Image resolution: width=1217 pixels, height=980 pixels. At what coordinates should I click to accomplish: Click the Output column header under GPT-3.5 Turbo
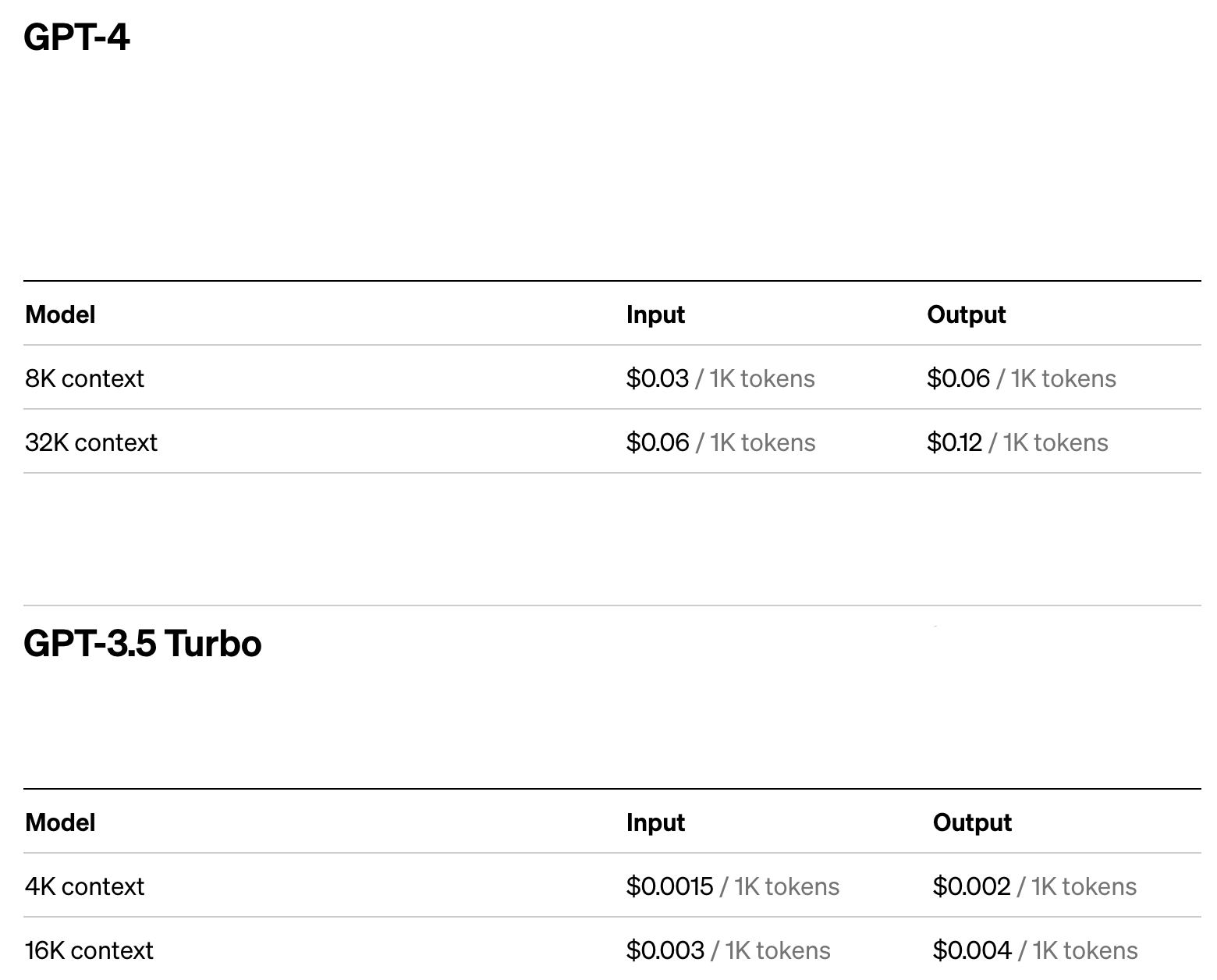[972, 822]
